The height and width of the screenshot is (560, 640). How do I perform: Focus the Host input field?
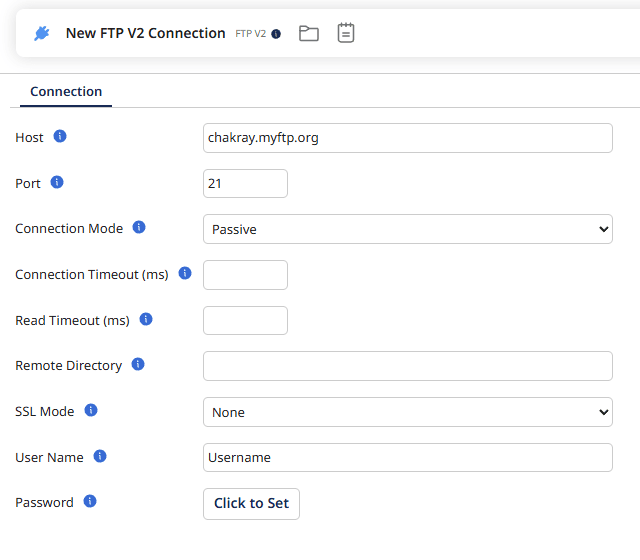(407, 138)
